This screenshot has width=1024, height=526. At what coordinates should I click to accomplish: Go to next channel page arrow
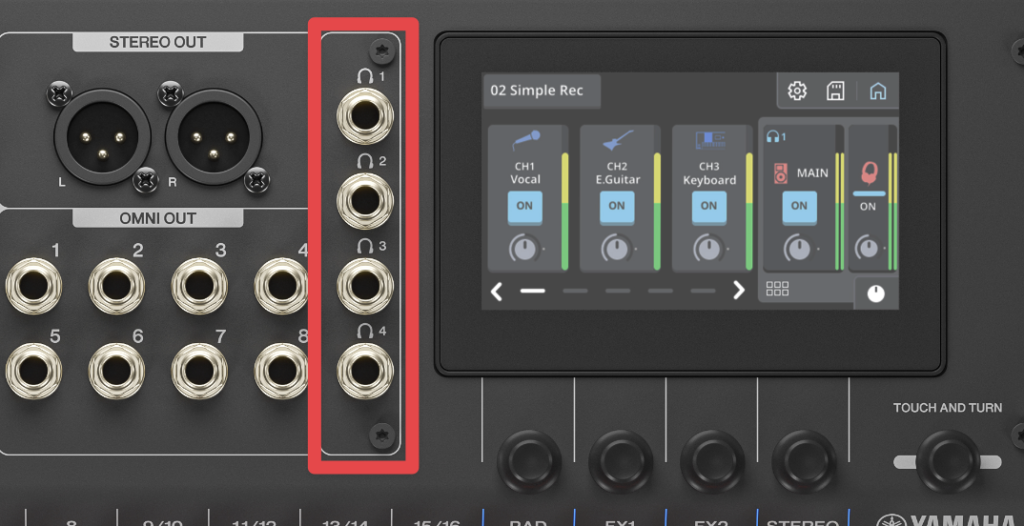click(x=739, y=291)
